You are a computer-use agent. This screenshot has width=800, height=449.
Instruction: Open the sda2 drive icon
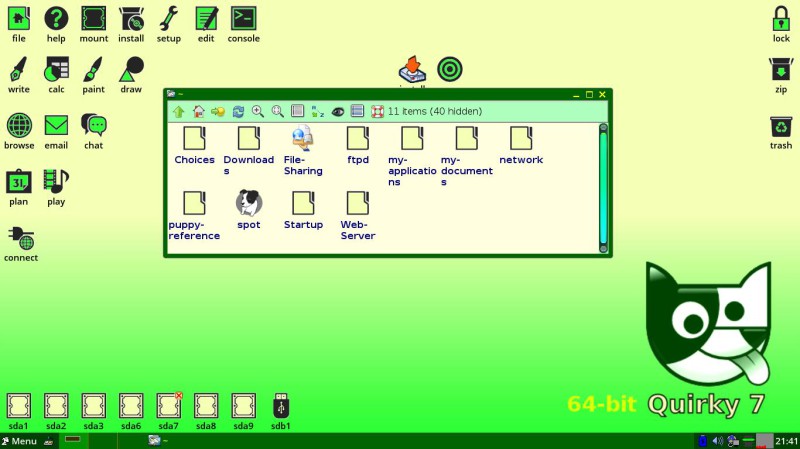coord(56,406)
